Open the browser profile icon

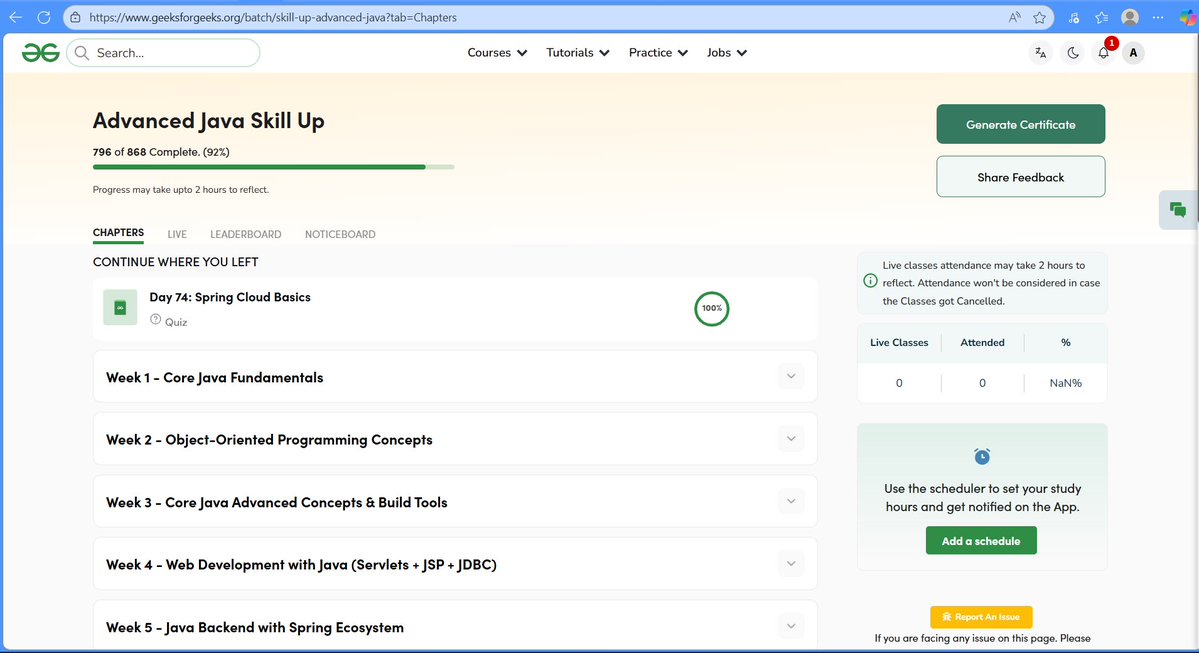click(1129, 17)
